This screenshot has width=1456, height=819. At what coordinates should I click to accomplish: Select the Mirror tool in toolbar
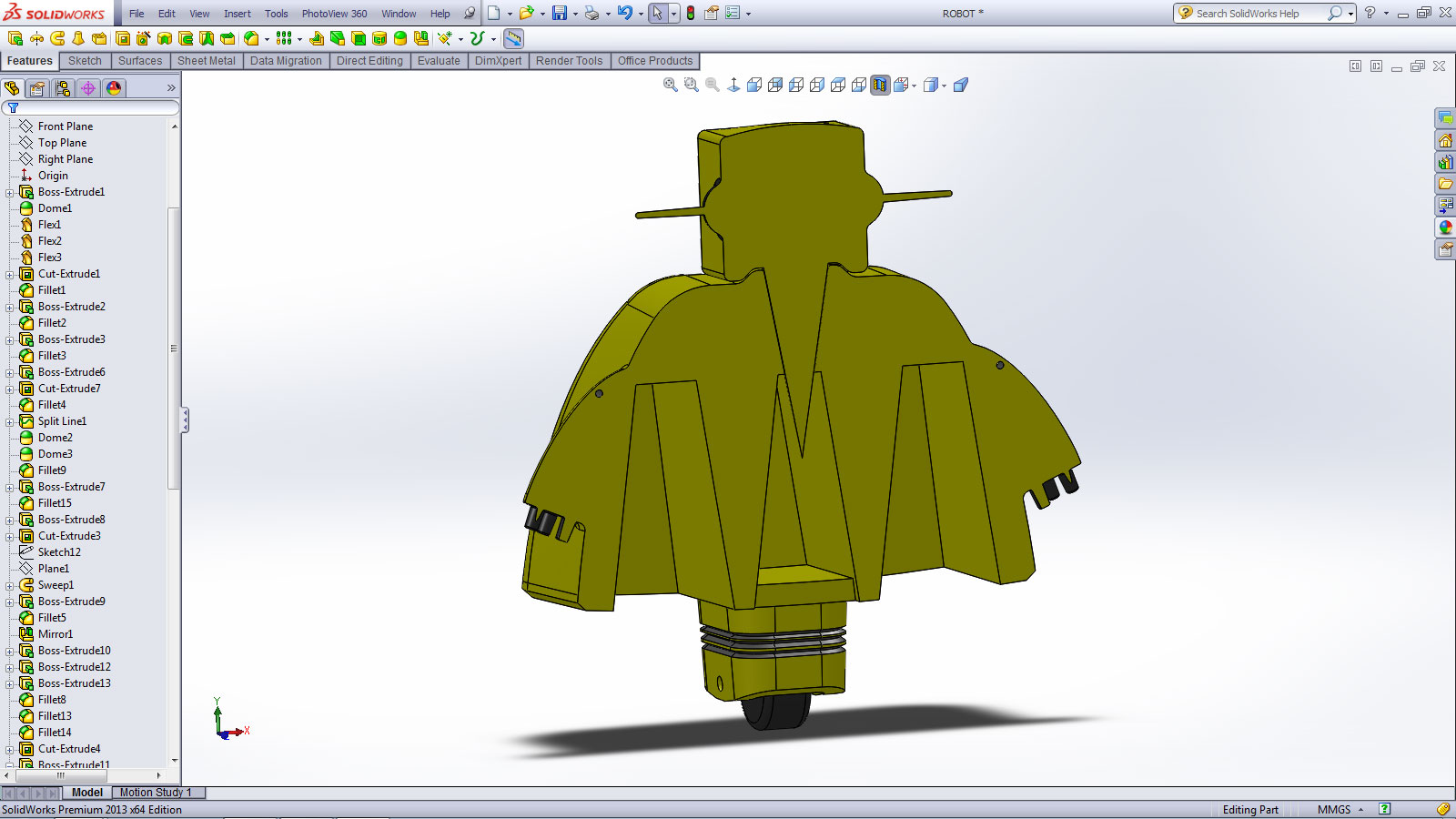pos(421,38)
